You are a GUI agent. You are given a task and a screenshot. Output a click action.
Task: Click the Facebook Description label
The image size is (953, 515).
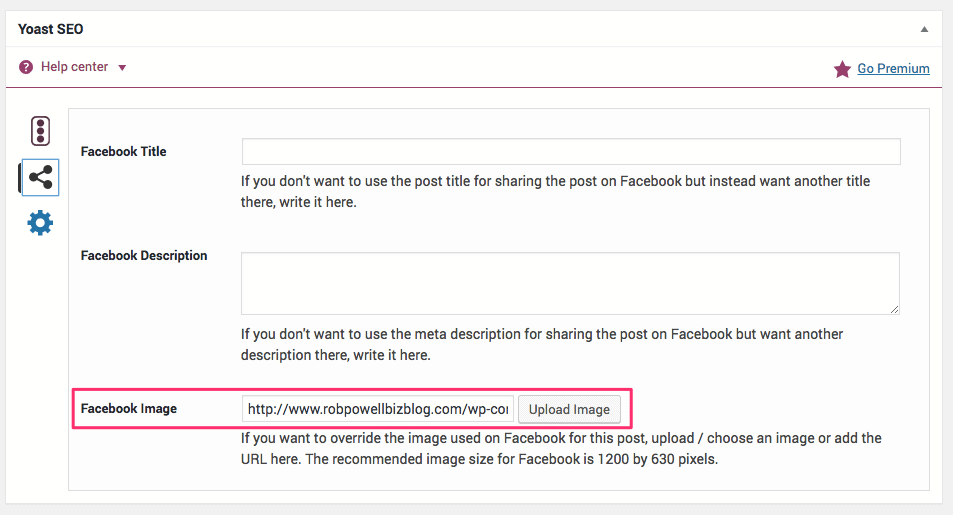coord(144,255)
